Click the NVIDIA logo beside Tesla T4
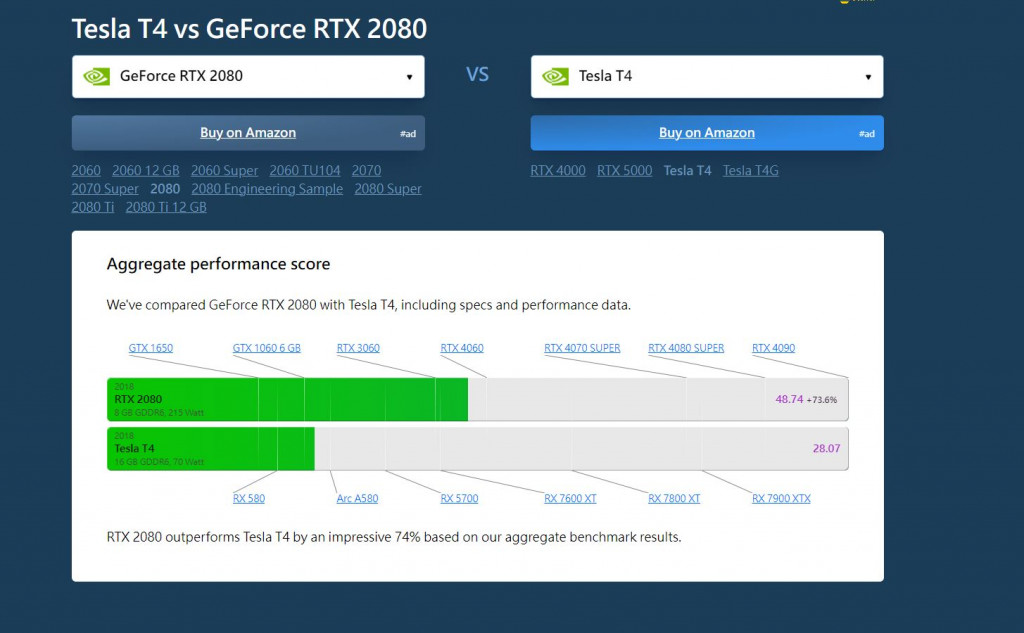1024x633 pixels. click(556, 76)
